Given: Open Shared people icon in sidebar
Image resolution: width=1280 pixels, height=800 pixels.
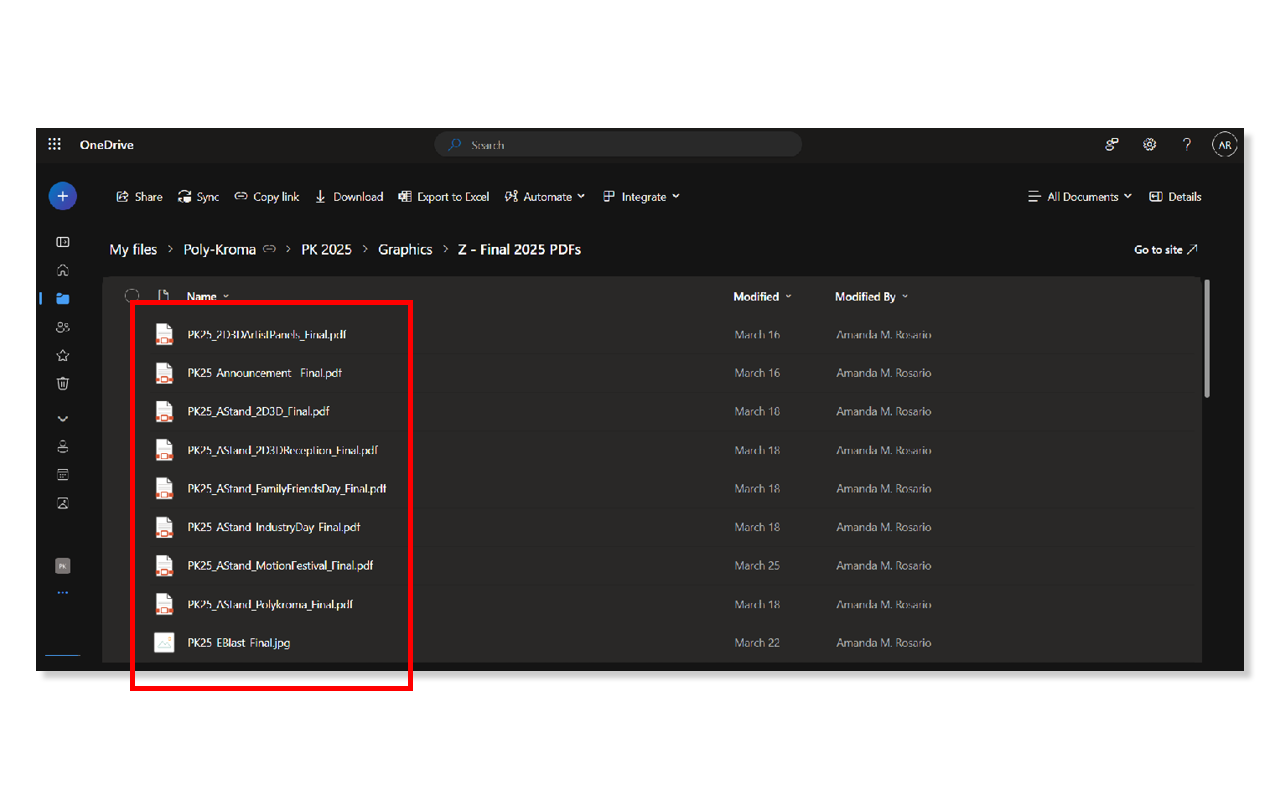Looking at the screenshot, I should [x=63, y=327].
